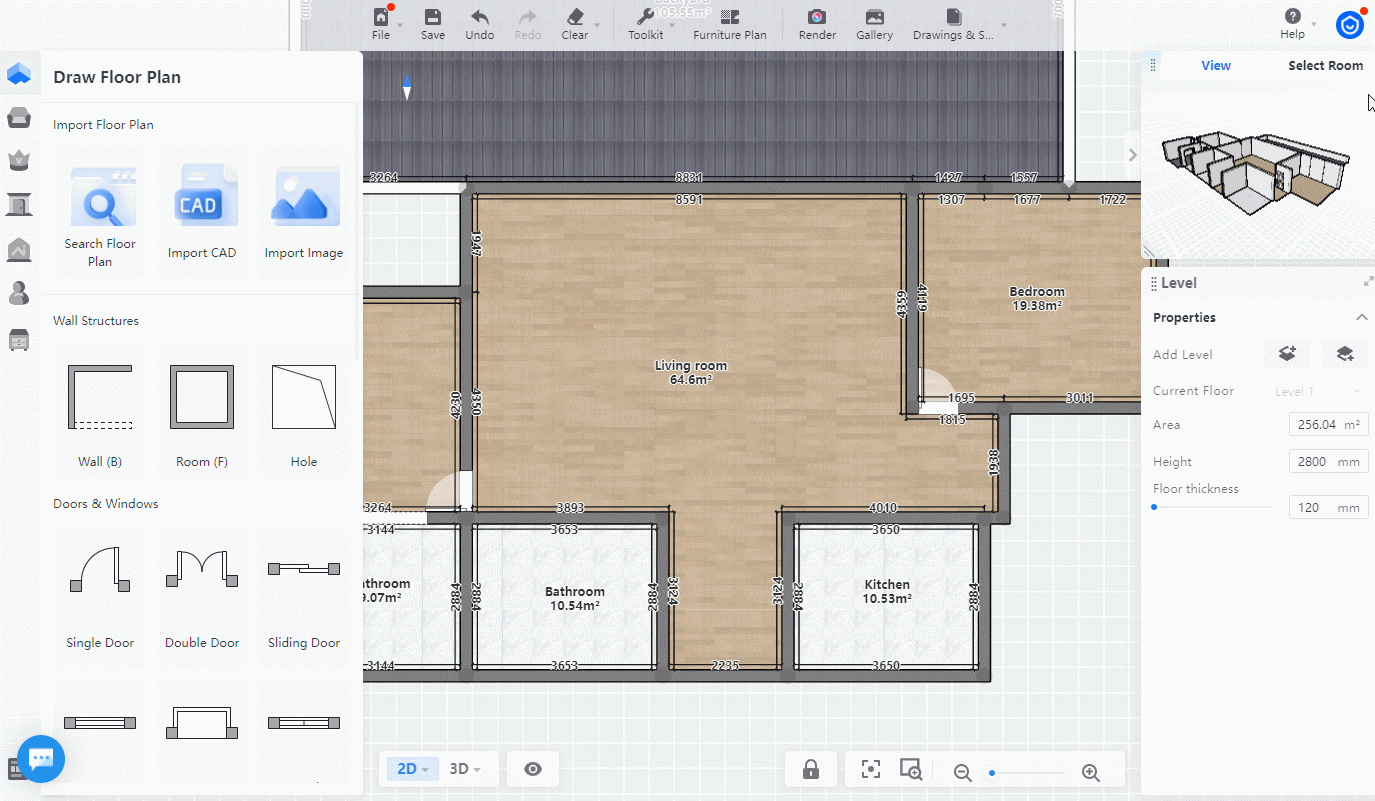This screenshot has width=1375, height=801.
Task: Open the crown premium sidebar icon
Action: tap(18, 160)
